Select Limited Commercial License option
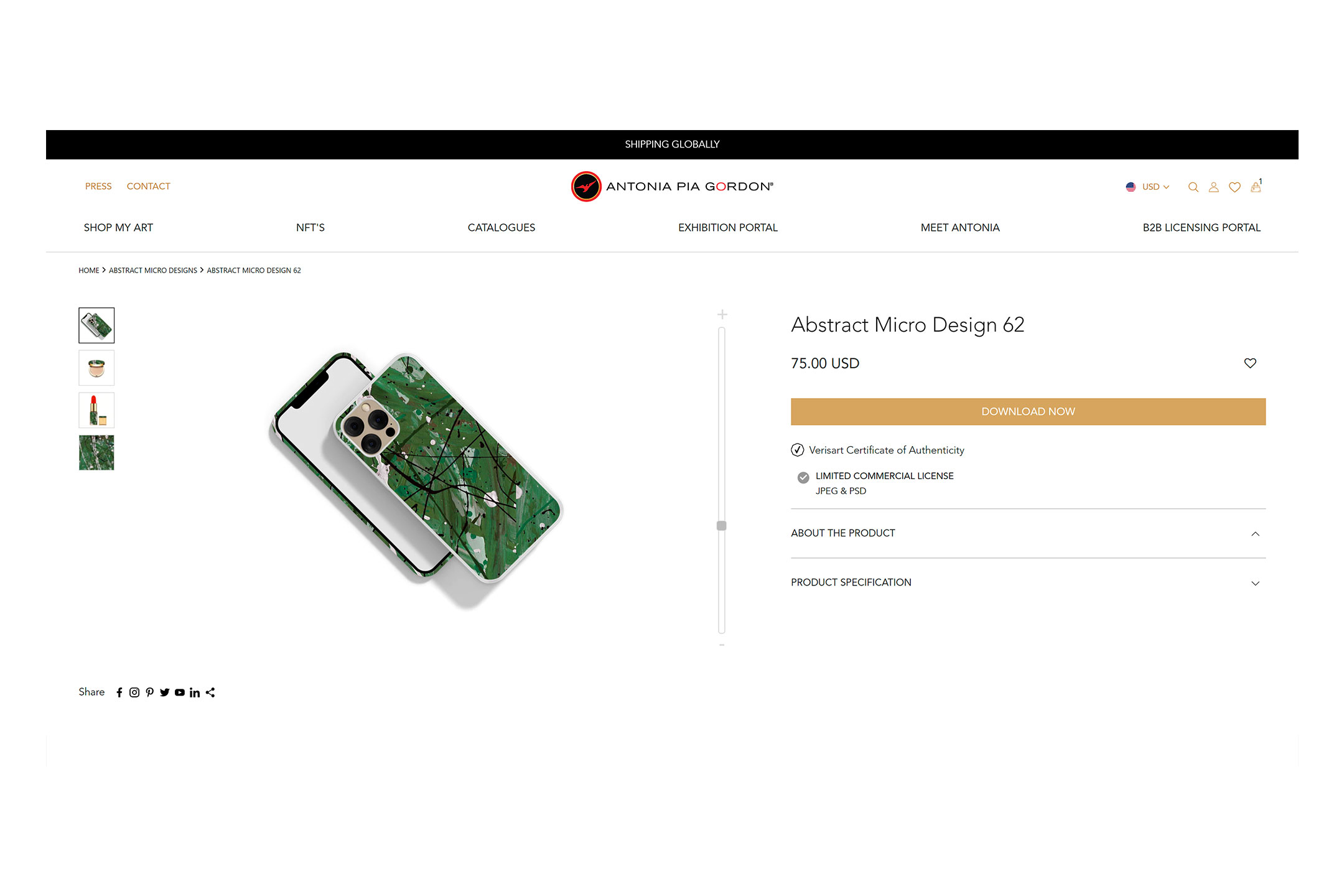Image resolution: width=1344 pixels, height=896 pixels. 803,477
